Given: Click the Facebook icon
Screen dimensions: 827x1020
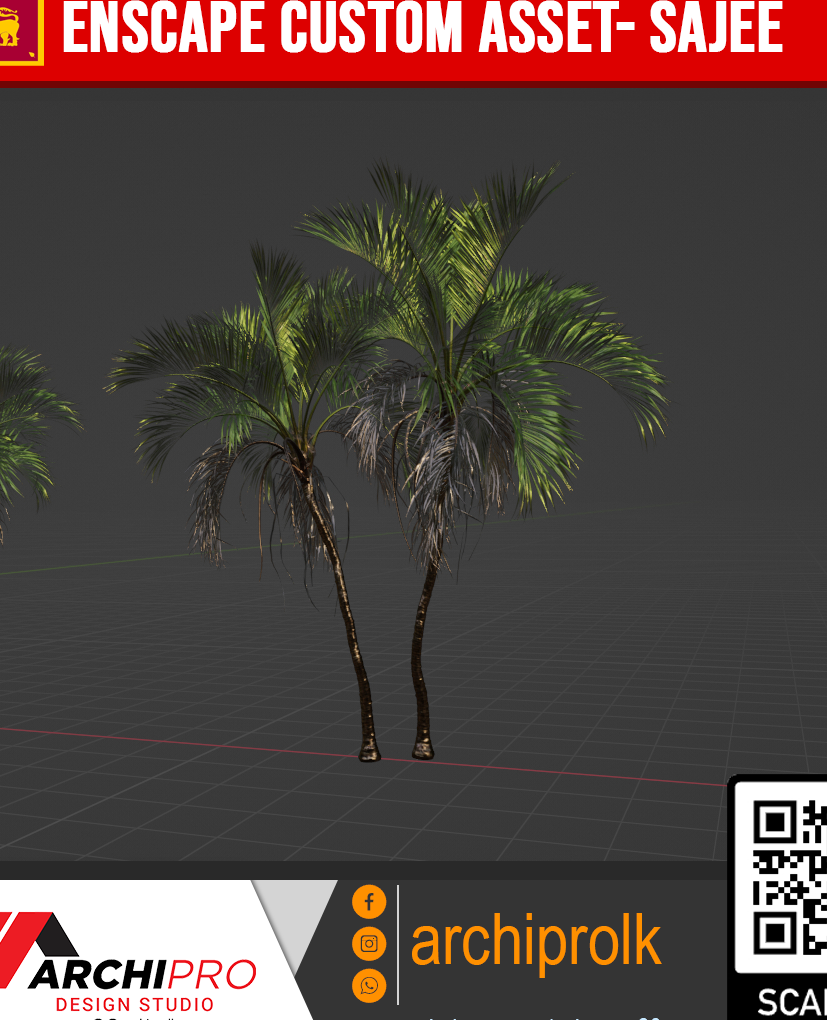Looking at the screenshot, I should pos(369,902).
